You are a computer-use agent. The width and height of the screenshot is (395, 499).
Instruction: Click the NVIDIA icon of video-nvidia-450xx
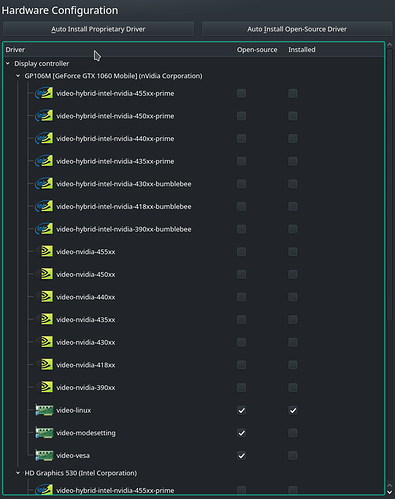(47, 274)
